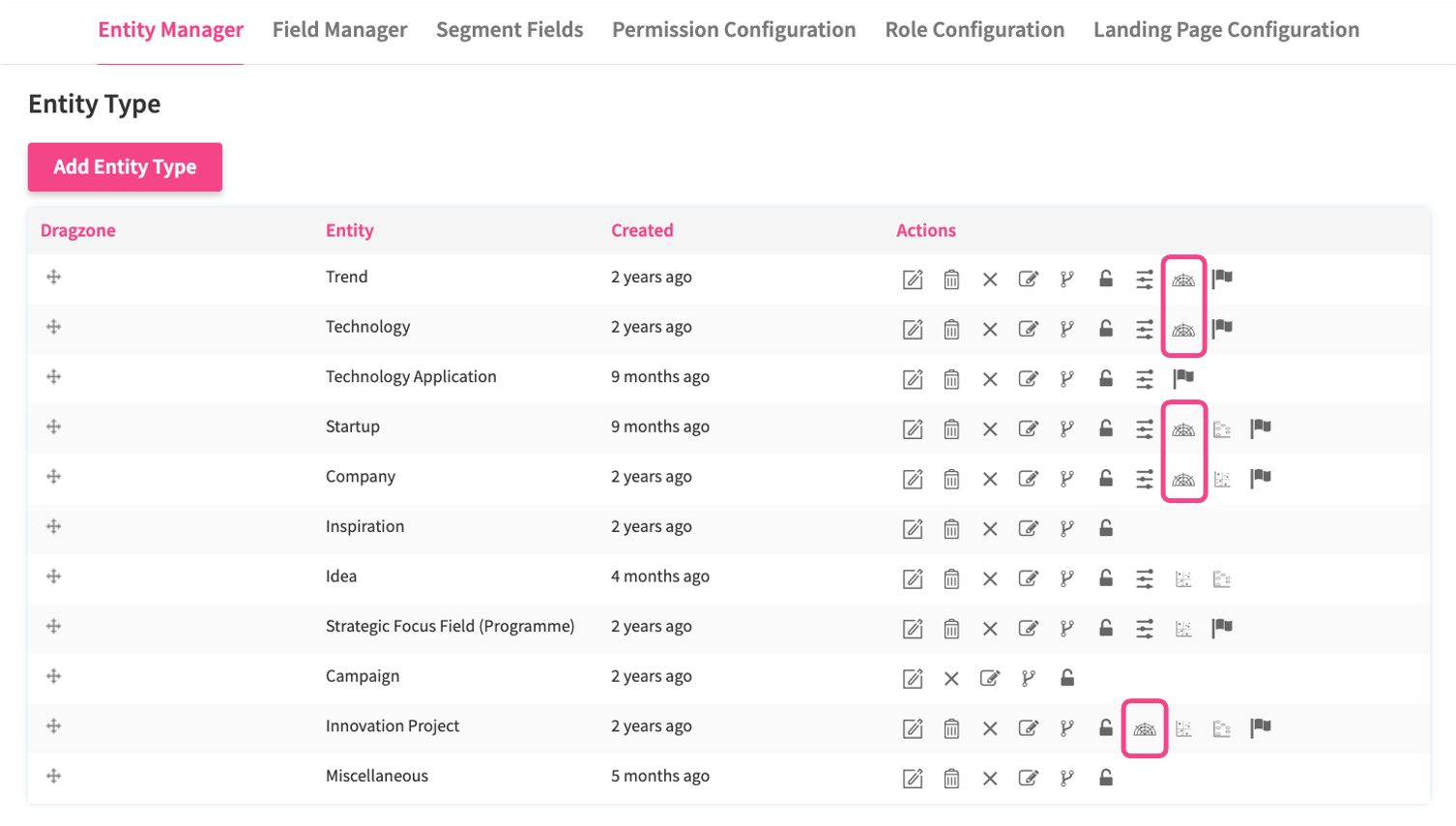Image resolution: width=1456 pixels, height=826 pixels.
Task: Click the branch icon in the Inspiration row
Action: [x=1067, y=528]
